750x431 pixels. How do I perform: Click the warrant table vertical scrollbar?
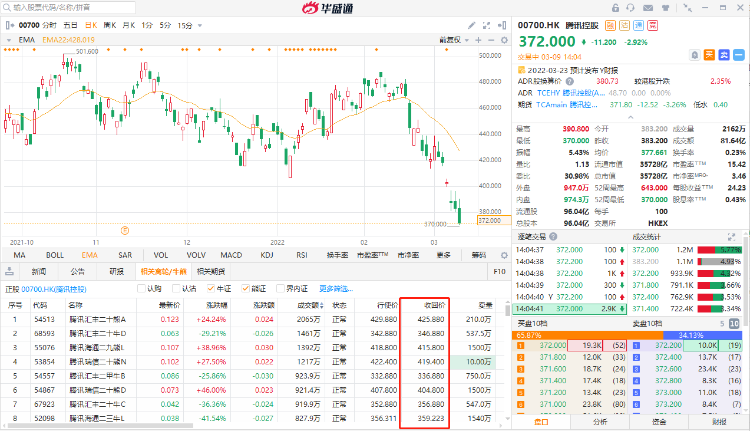(507, 309)
